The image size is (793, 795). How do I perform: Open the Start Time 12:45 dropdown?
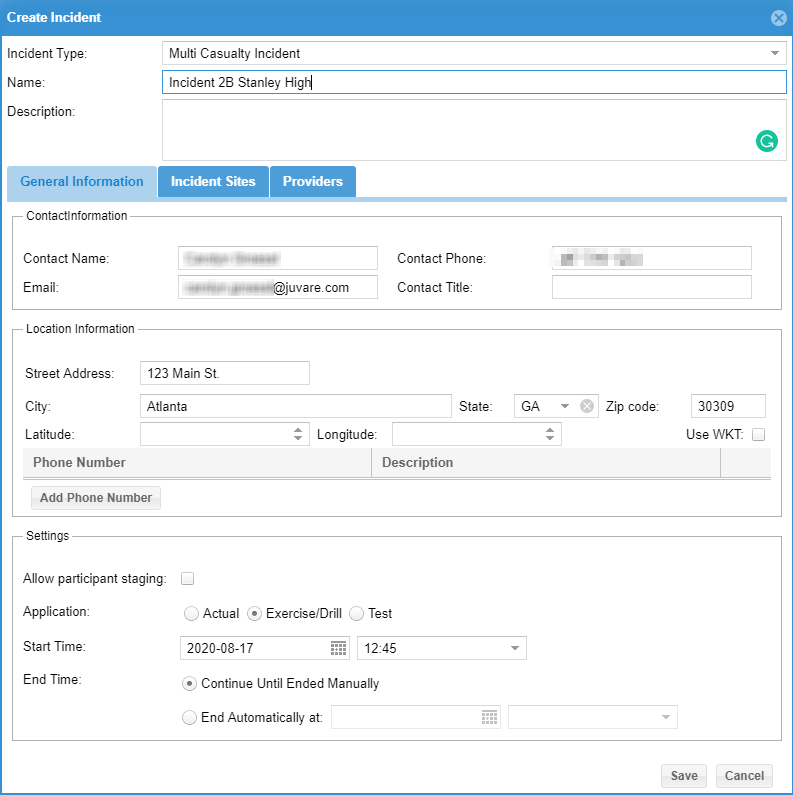pyautogui.click(x=515, y=648)
